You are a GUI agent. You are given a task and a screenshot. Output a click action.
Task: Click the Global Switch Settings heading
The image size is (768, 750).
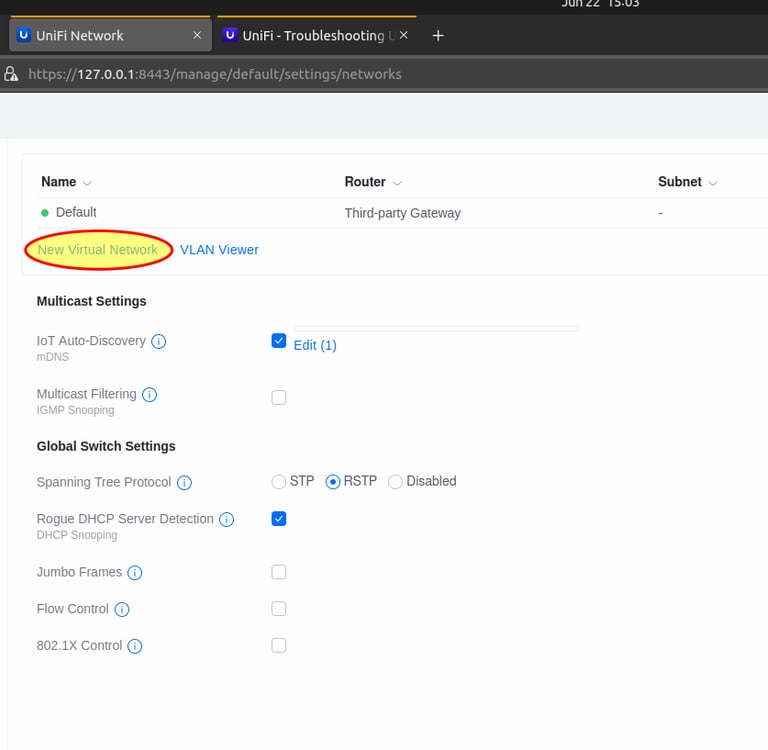click(x=106, y=446)
